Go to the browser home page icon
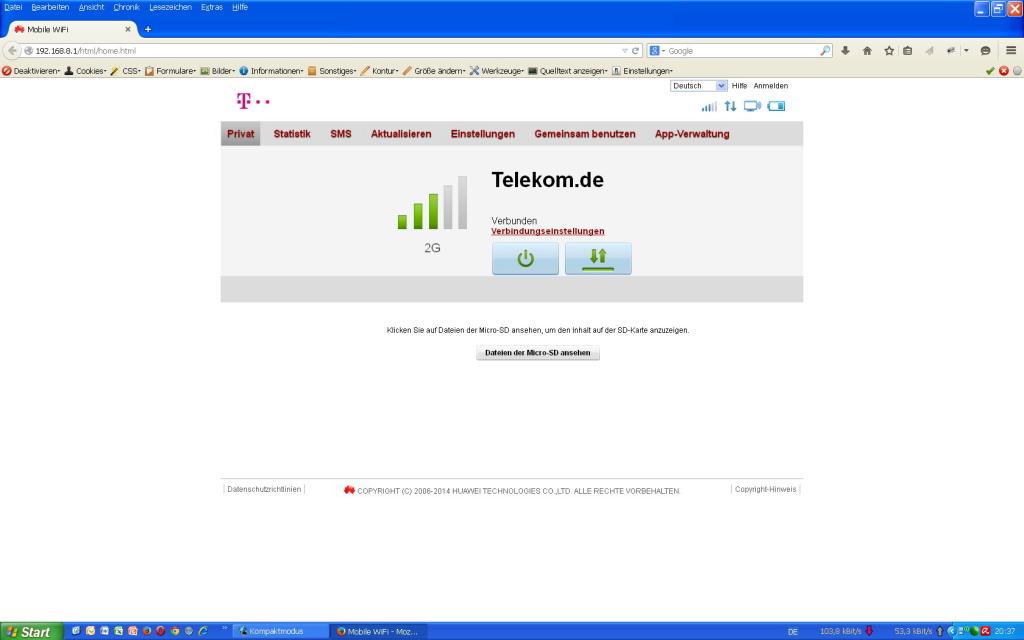1024x640 pixels. [867, 50]
